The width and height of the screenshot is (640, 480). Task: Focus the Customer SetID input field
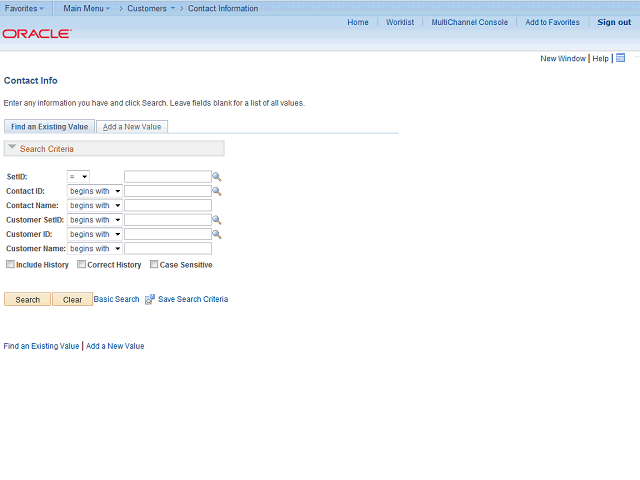168,220
